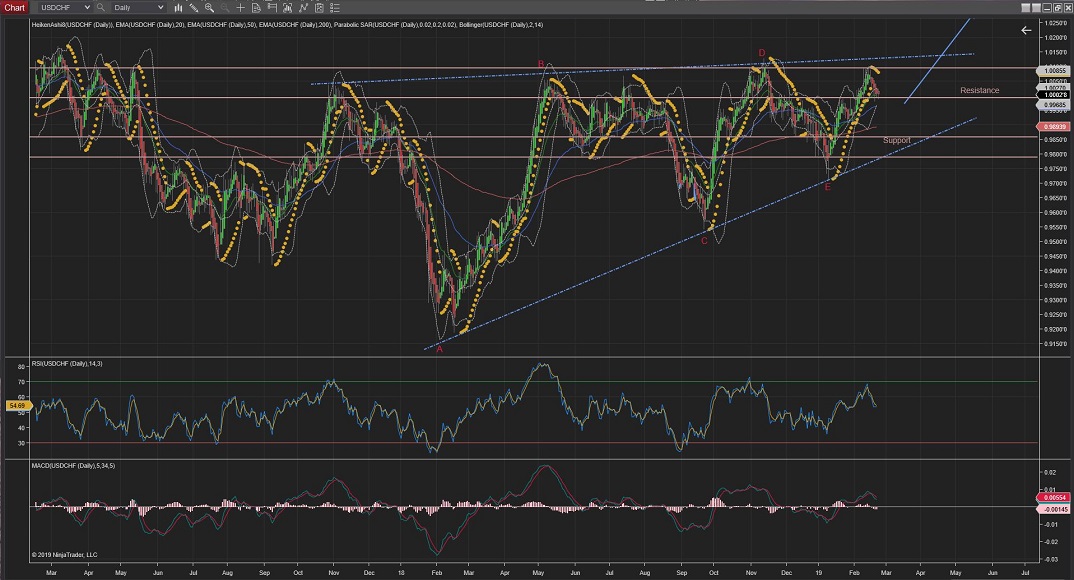The image size is (1074, 580).
Task: Click the 0.9150'0 price axis label
Action: tap(1056, 344)
